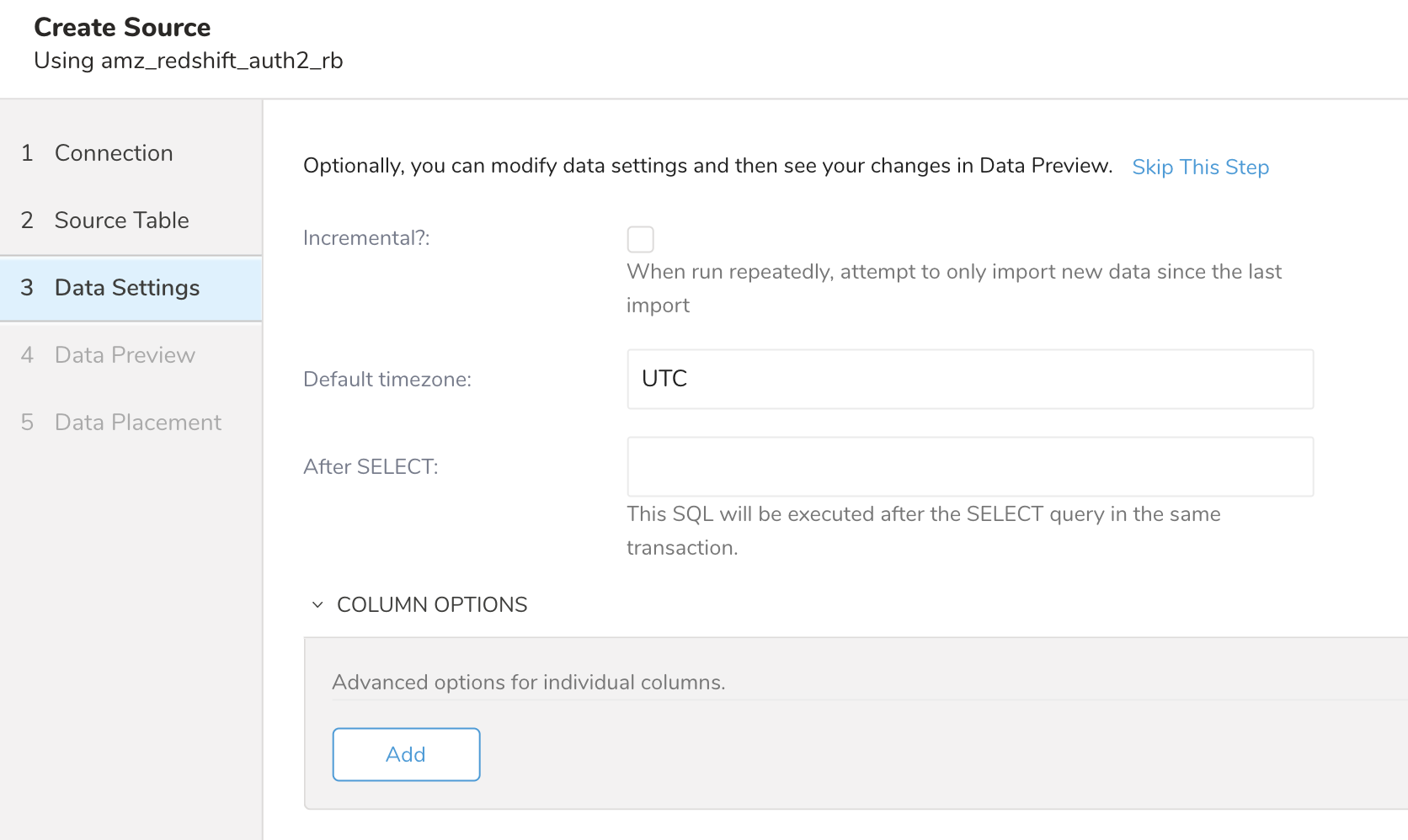Viewport: 1408px width, 840px height.
Task: Switch to the Data Placement step
Action: tap(137, 423)
